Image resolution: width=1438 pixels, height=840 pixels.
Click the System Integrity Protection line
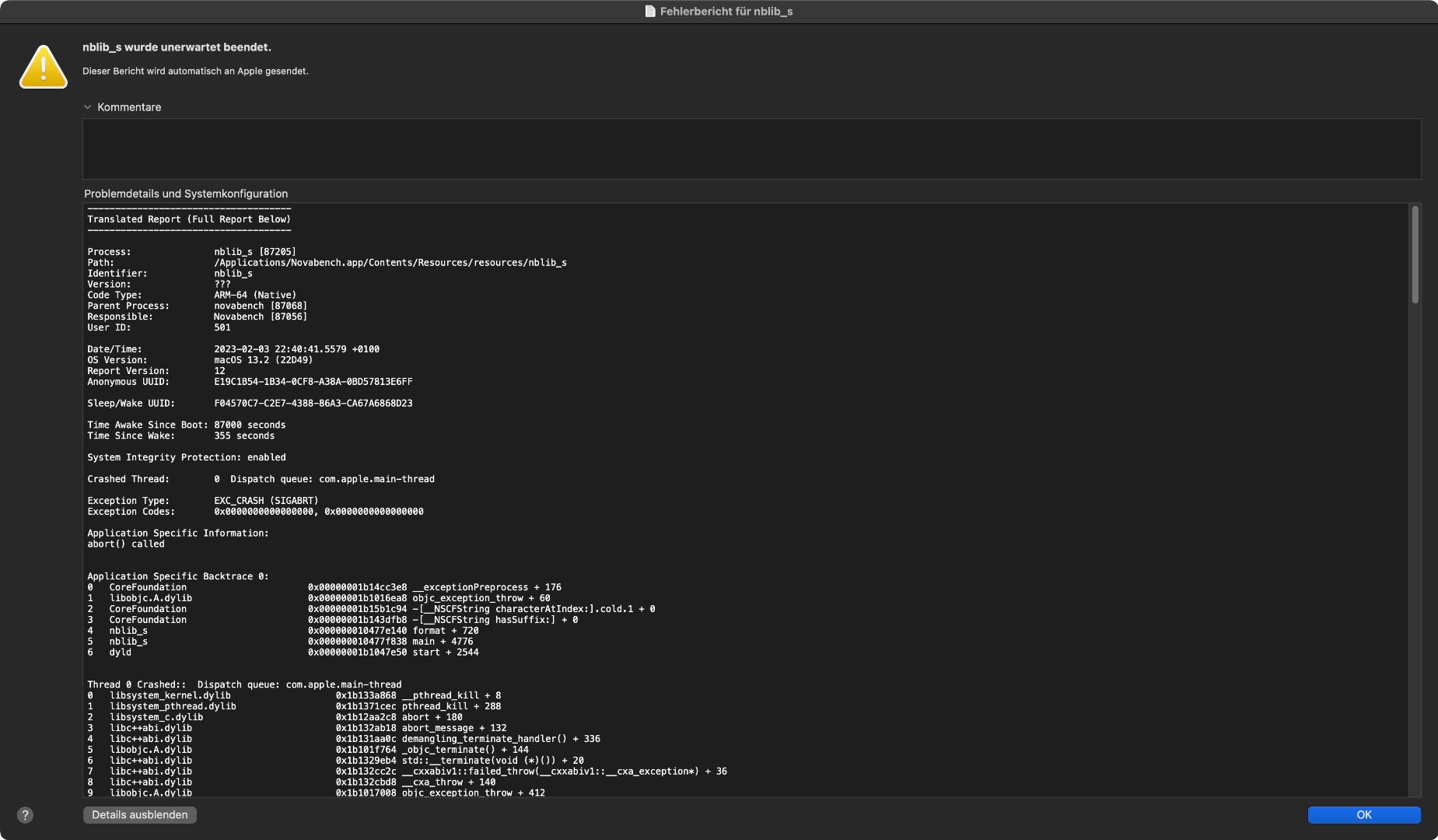187,457
